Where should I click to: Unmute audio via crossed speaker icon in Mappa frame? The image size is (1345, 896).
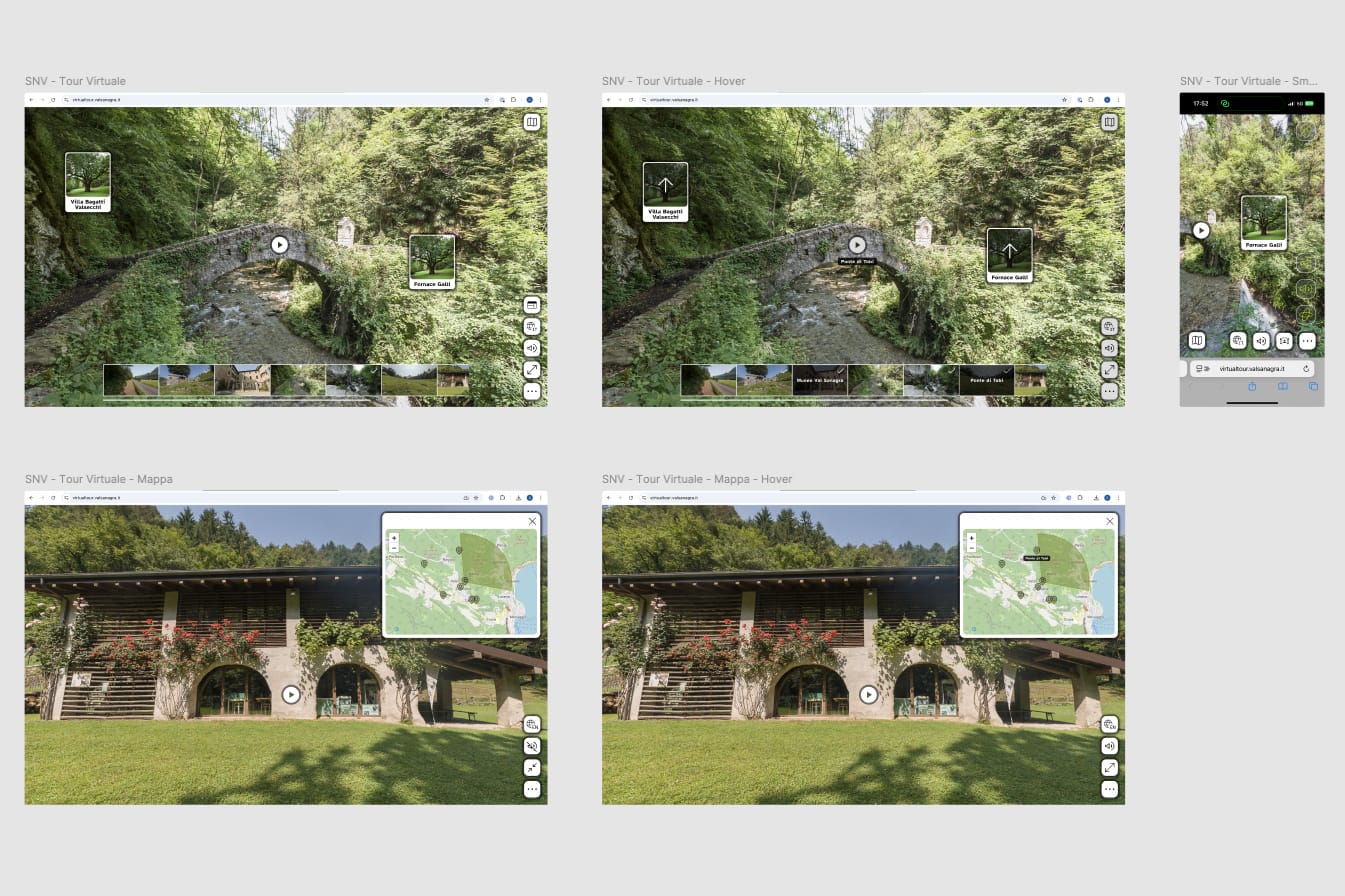point(532,746)
